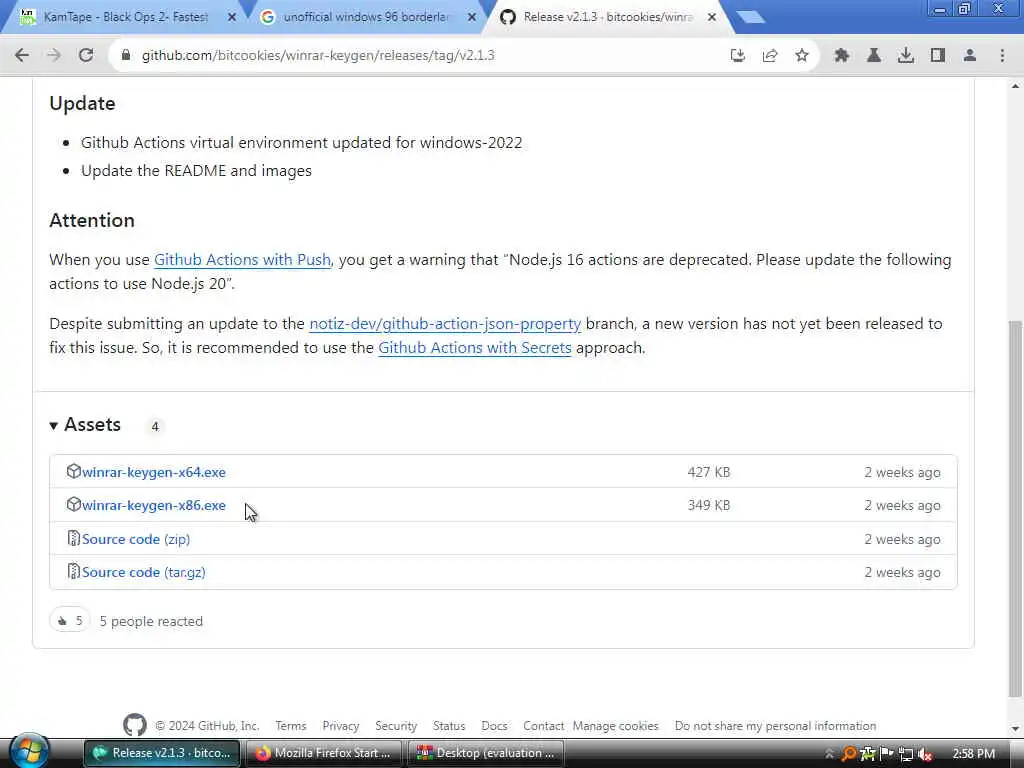Image resolution: width=1024 pixels, height=768 pixels.
Task: Click the taskbar clock showing 2:58 PM
Action: pos(974,754)
